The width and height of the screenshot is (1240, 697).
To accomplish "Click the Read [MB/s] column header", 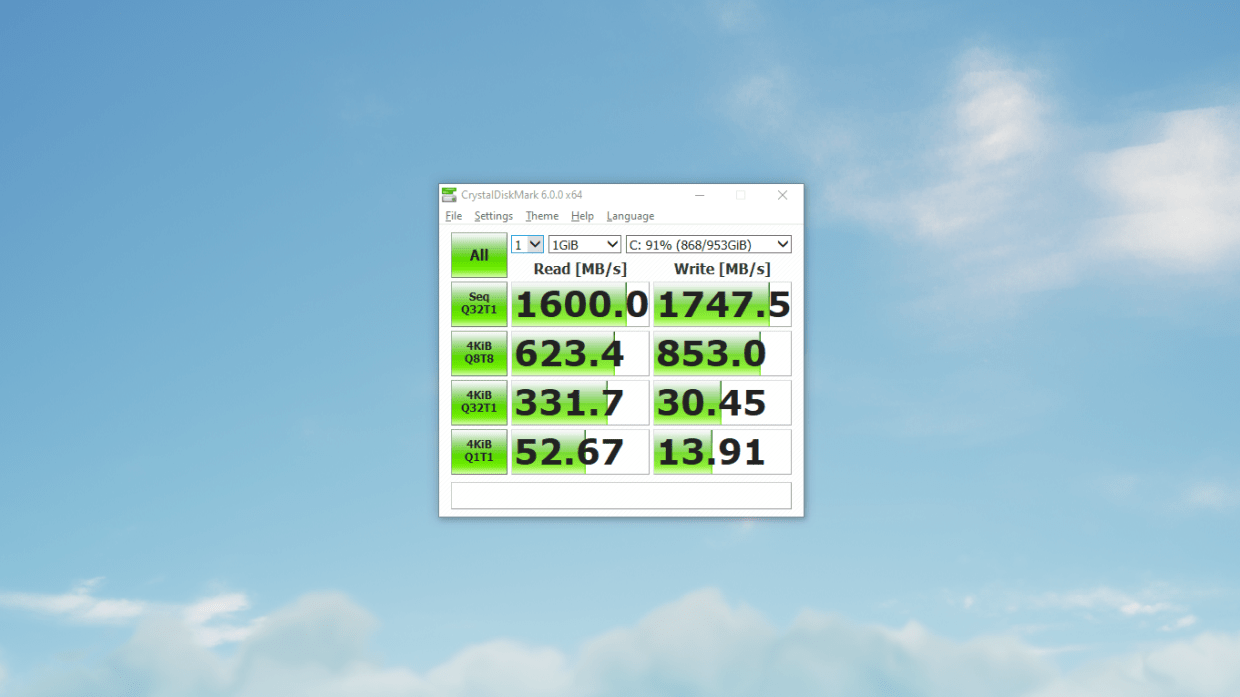I will pyautogui.click(x=580, y=268).
